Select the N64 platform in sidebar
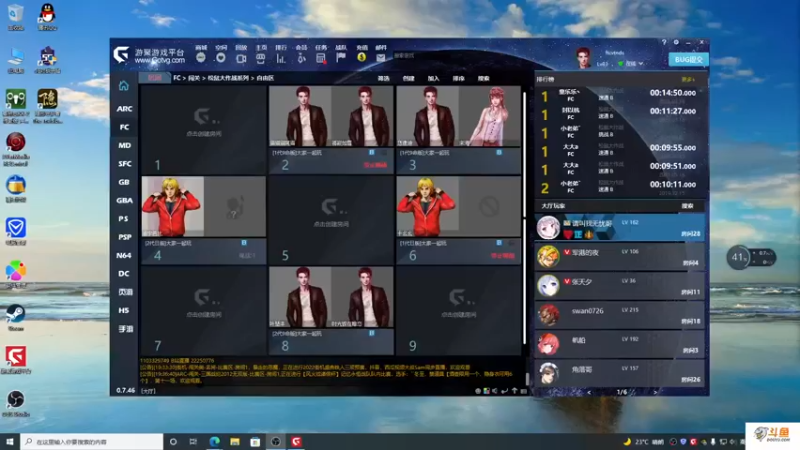Viewport: 800px width, 450px height. tap(124, 255)
